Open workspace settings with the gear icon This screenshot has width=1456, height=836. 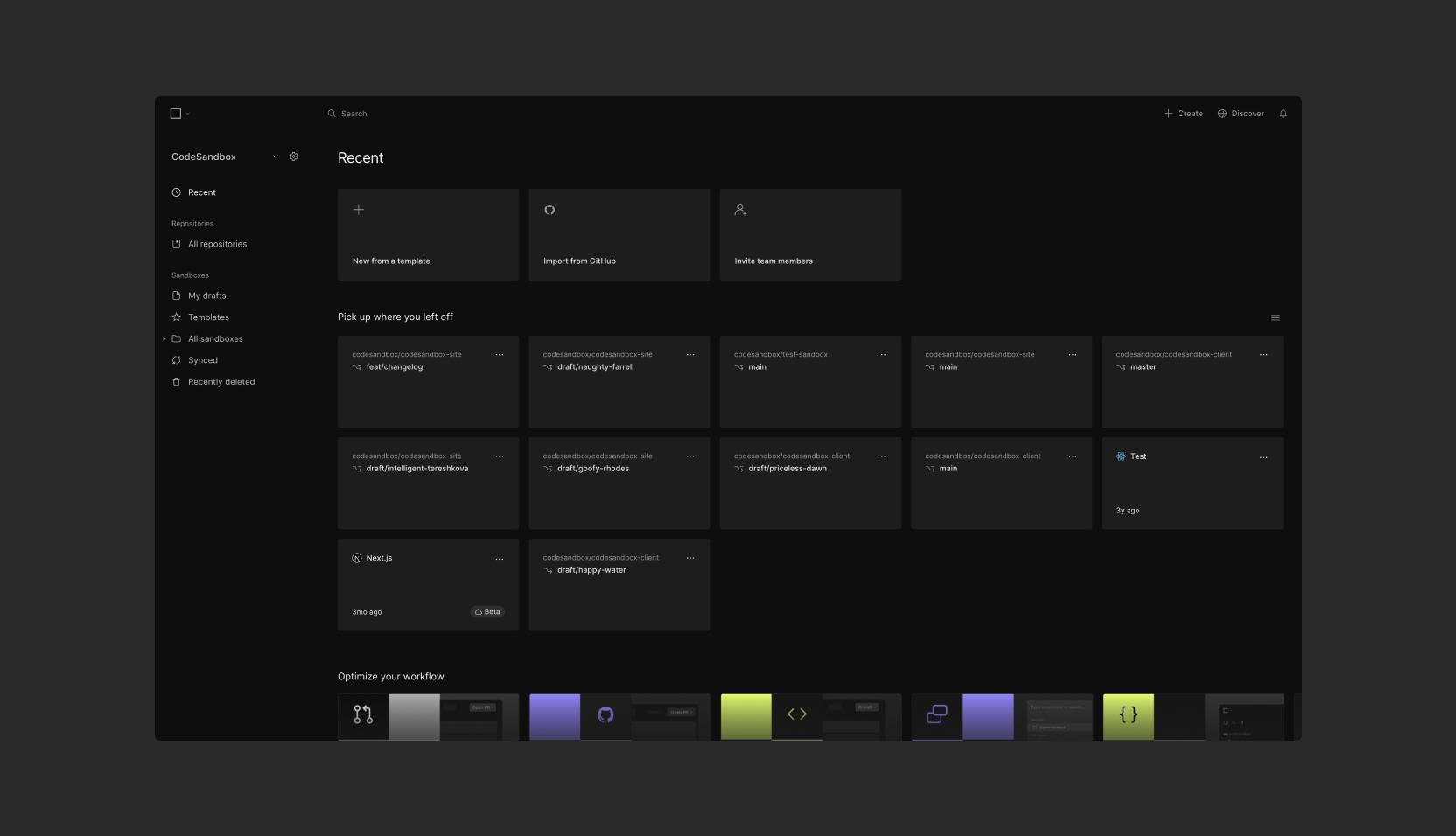point(293,157)
